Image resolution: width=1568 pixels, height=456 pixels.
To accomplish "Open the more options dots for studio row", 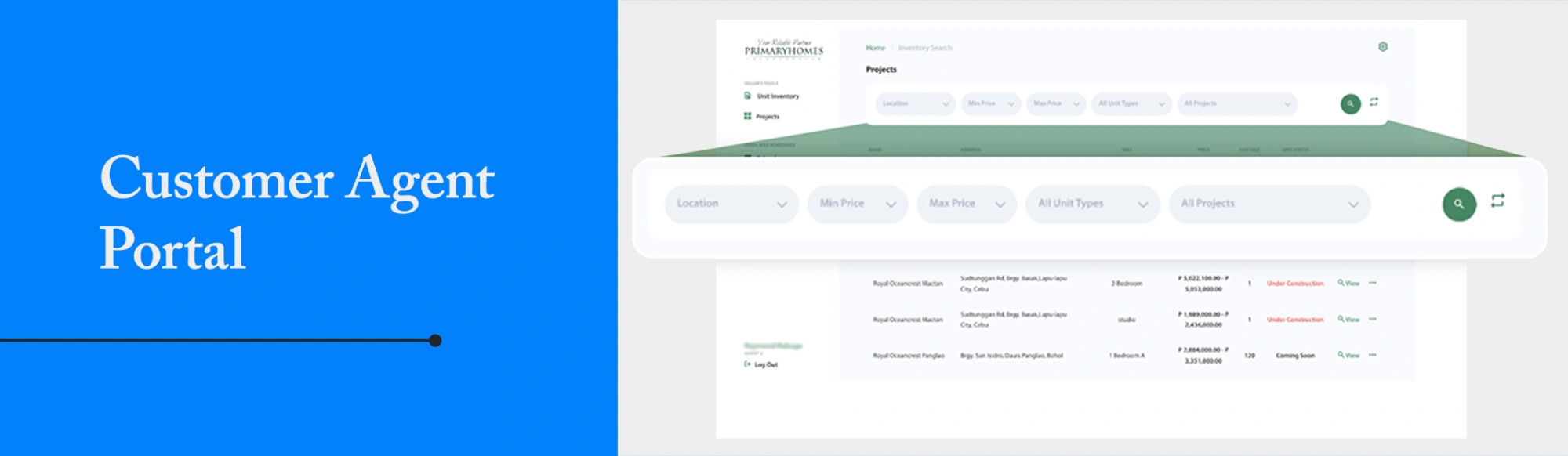I will [1373, 319].
